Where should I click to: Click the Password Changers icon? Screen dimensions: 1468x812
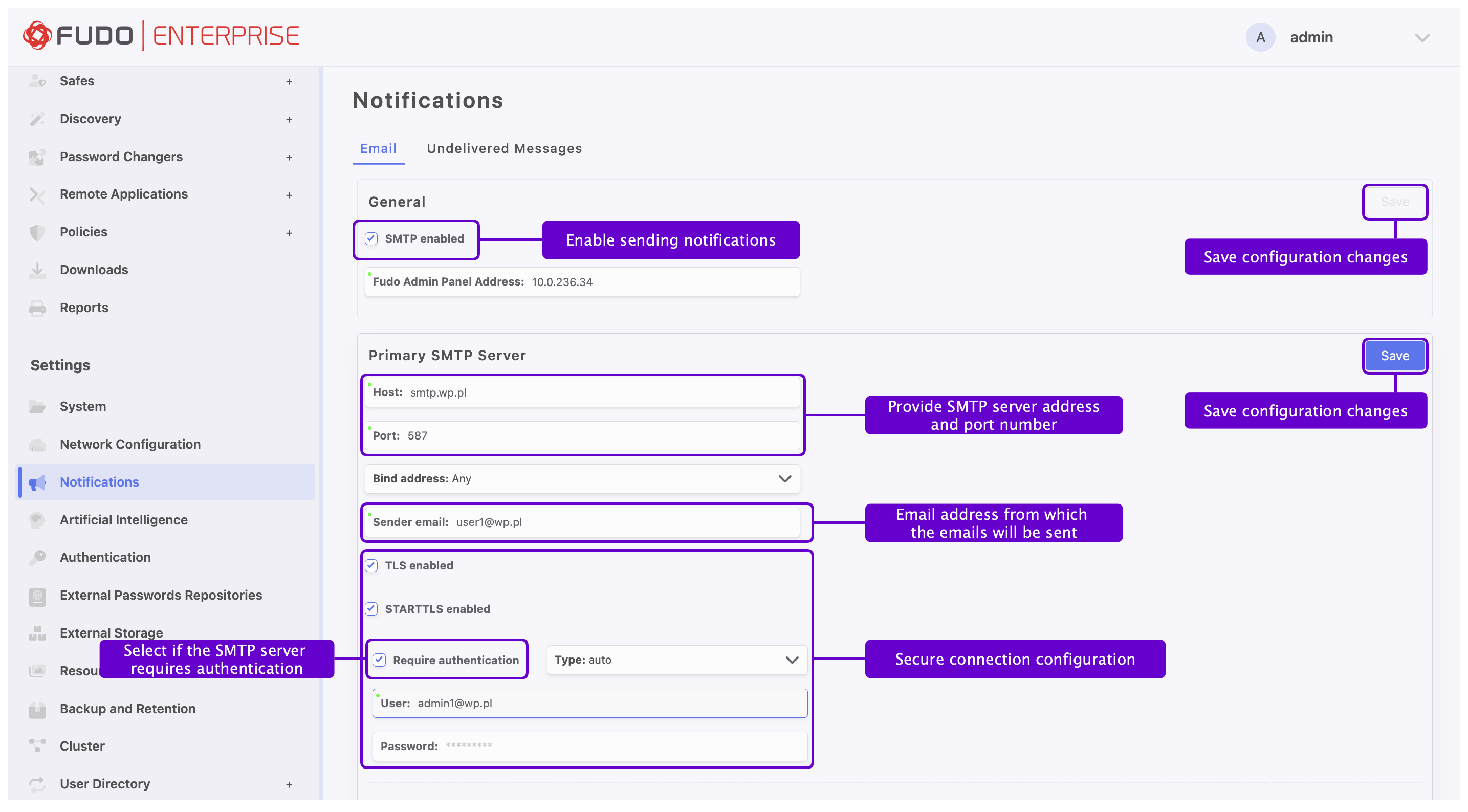(x=37, y=157)
